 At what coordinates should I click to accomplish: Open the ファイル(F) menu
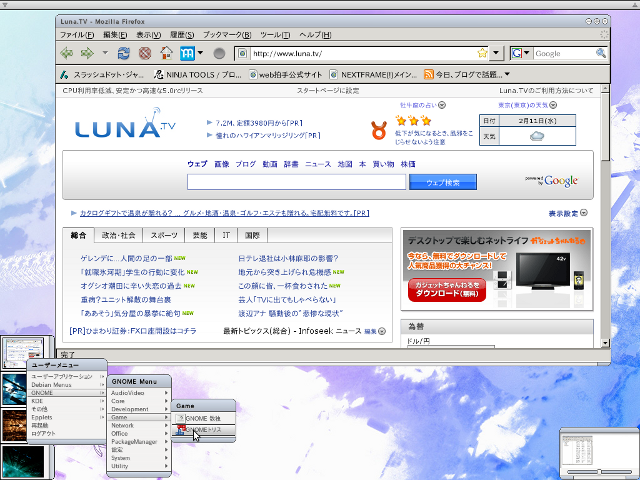[x=77, y=35]
